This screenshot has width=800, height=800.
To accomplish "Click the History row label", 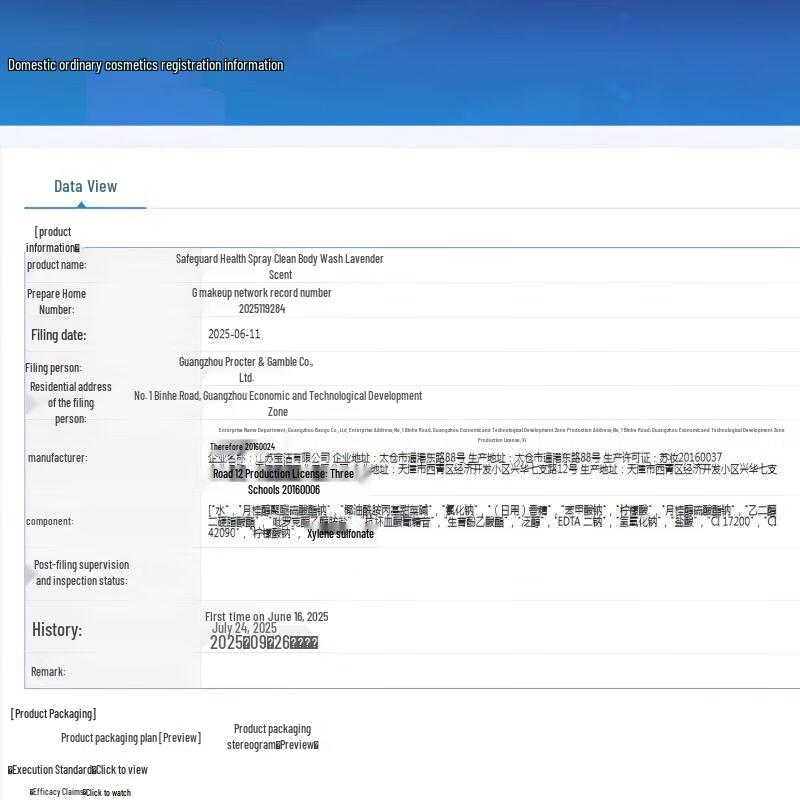I will [x=57, y=630].
